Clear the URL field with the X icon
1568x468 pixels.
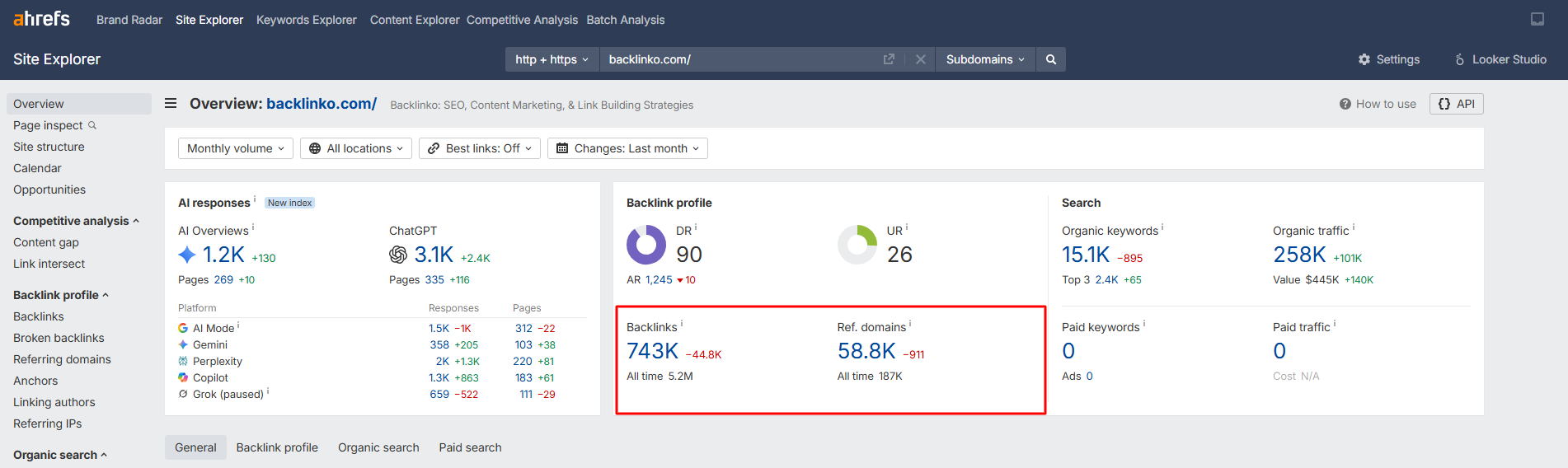[x=921, y=59]
